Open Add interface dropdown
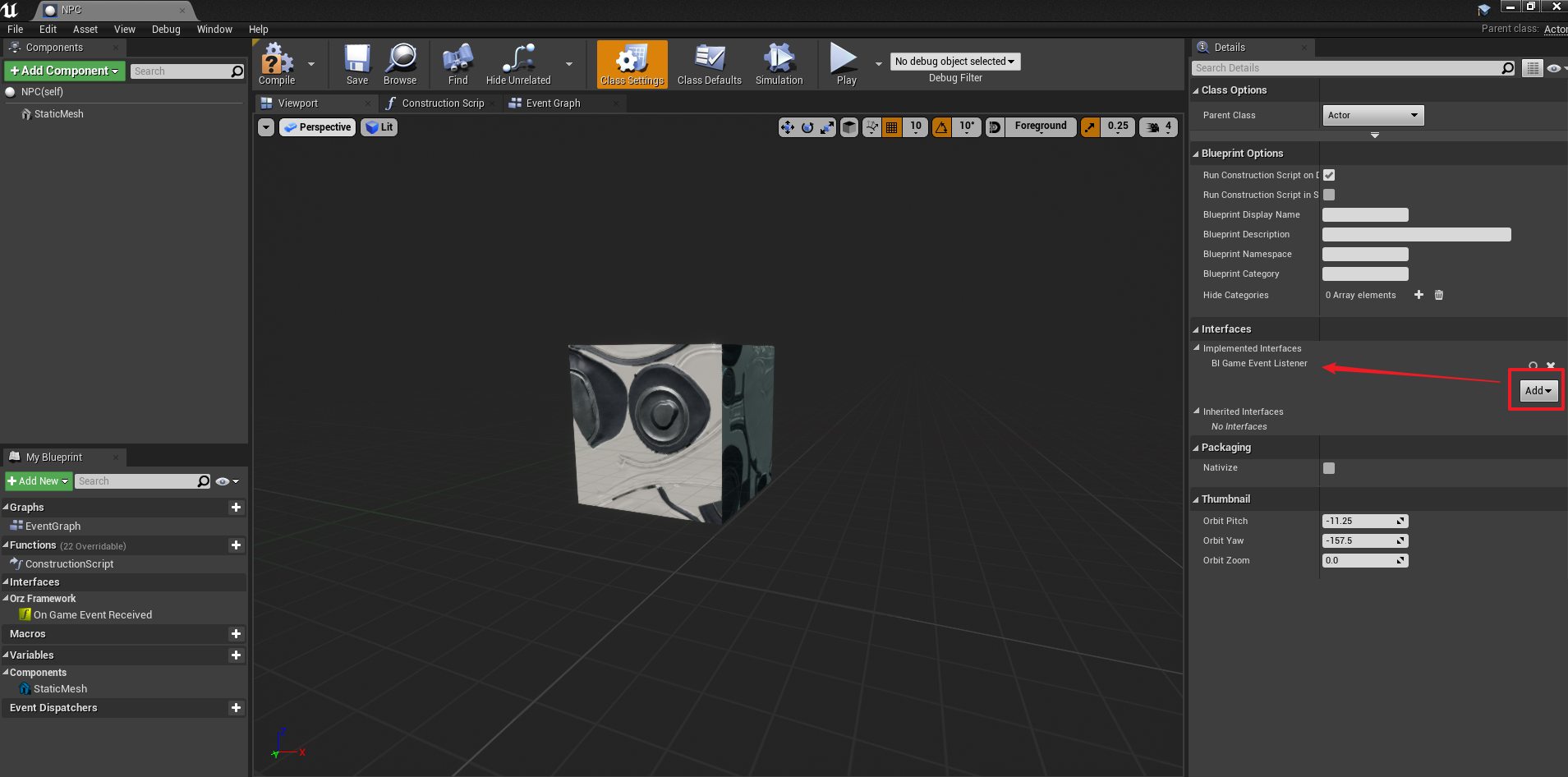Viewport: 1568px width, 777px height. point(1538,391)
